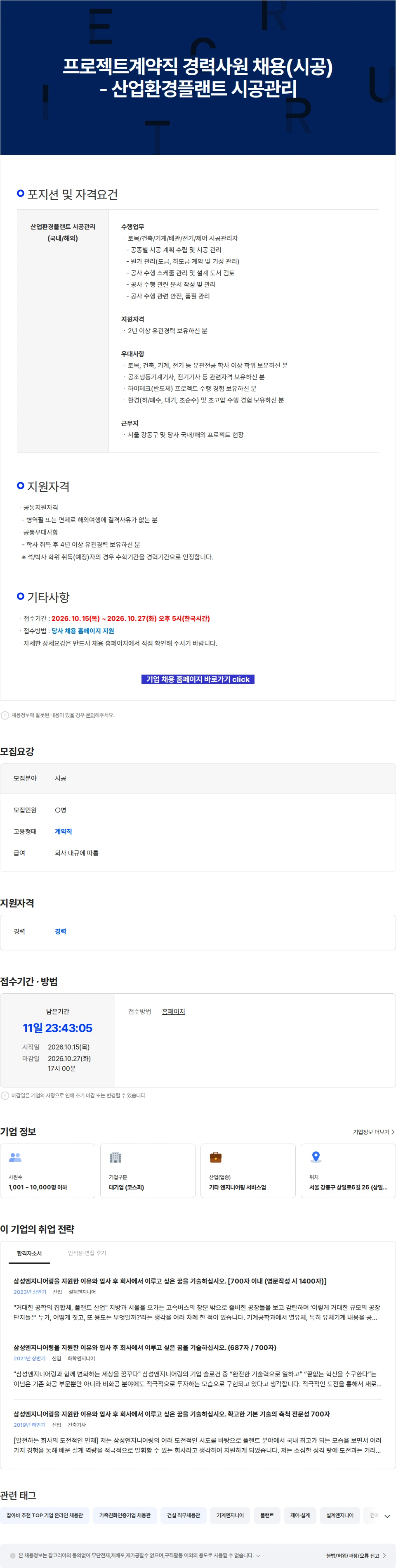Click the 불법/허위/과장/오류 신고 link
This screenshot has width=396, height=1568.
352,1555
